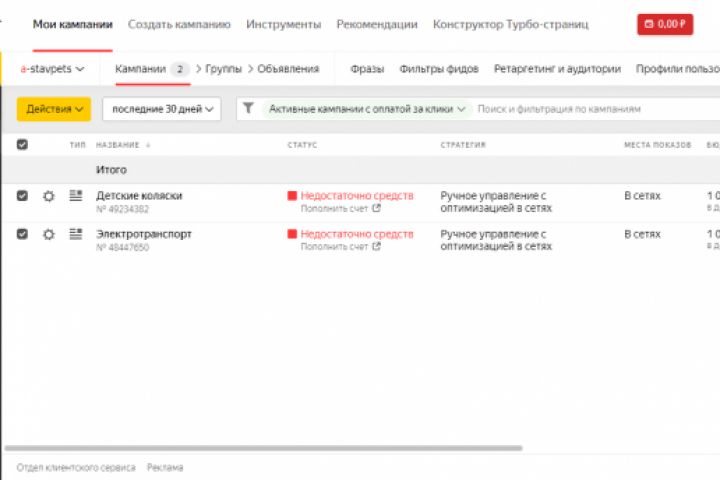Viewport: 720px width, 480px height.
Task: Open the Инструменты menu
Action: [x=283, y=24]
